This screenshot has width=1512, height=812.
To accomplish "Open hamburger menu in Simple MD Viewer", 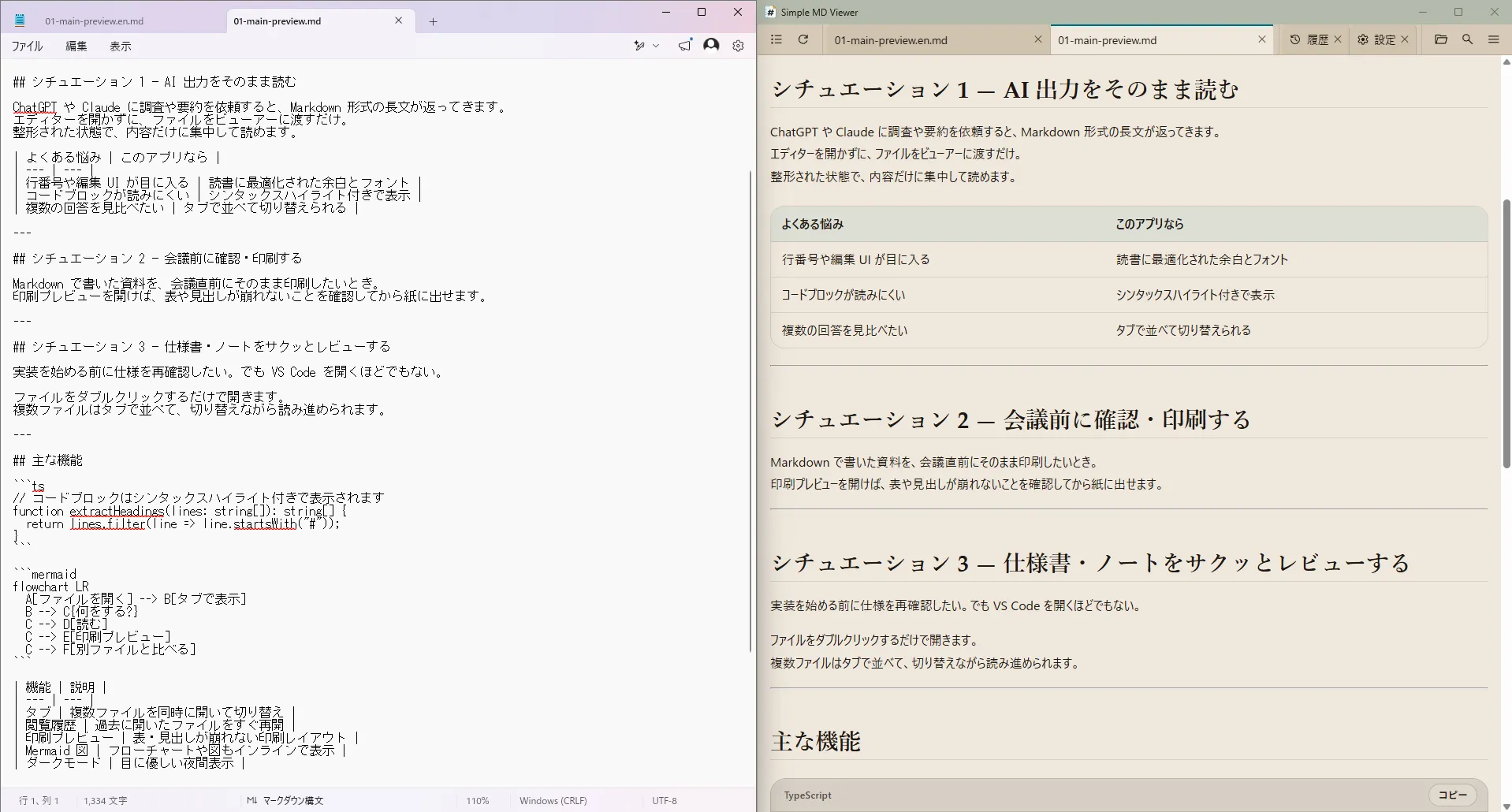I will [x=1493, y=39].
